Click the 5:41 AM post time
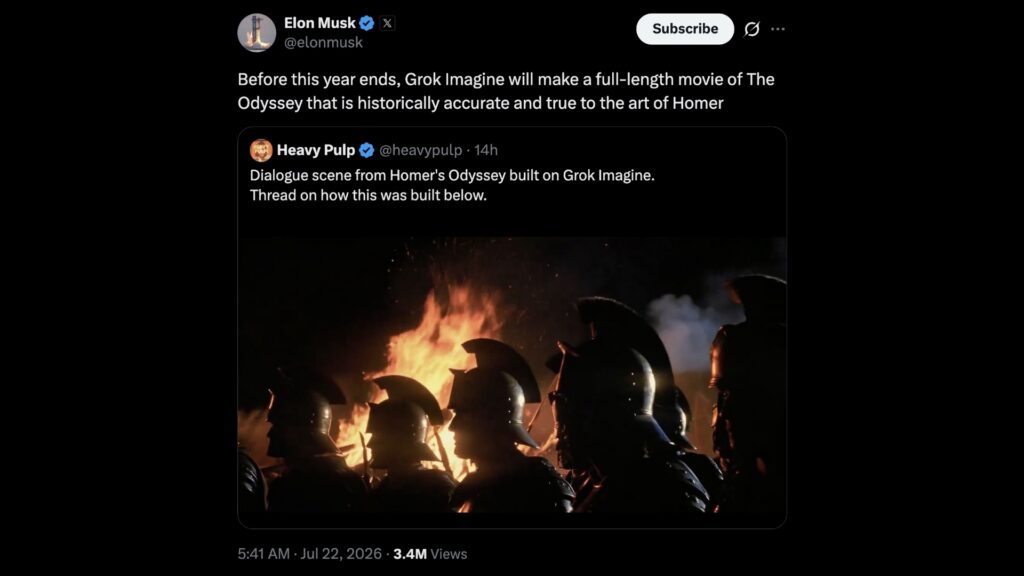The height and width of the screenshot is (576, 1024). 264,554
